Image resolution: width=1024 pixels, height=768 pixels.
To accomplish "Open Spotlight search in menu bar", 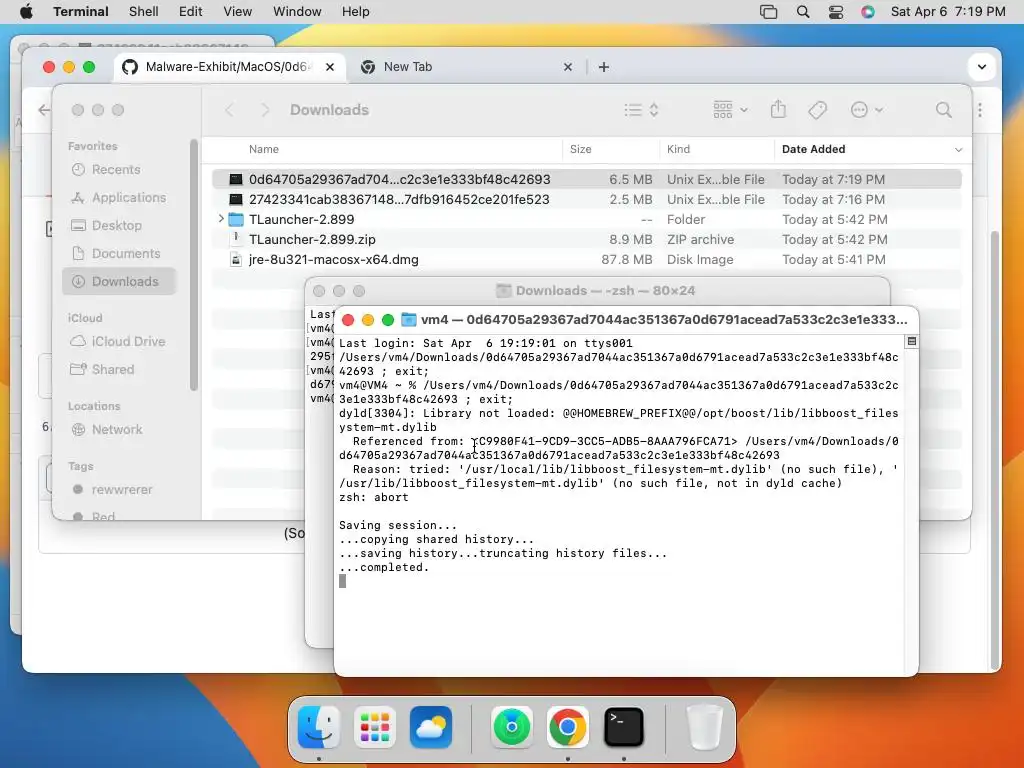I will 803,12.
